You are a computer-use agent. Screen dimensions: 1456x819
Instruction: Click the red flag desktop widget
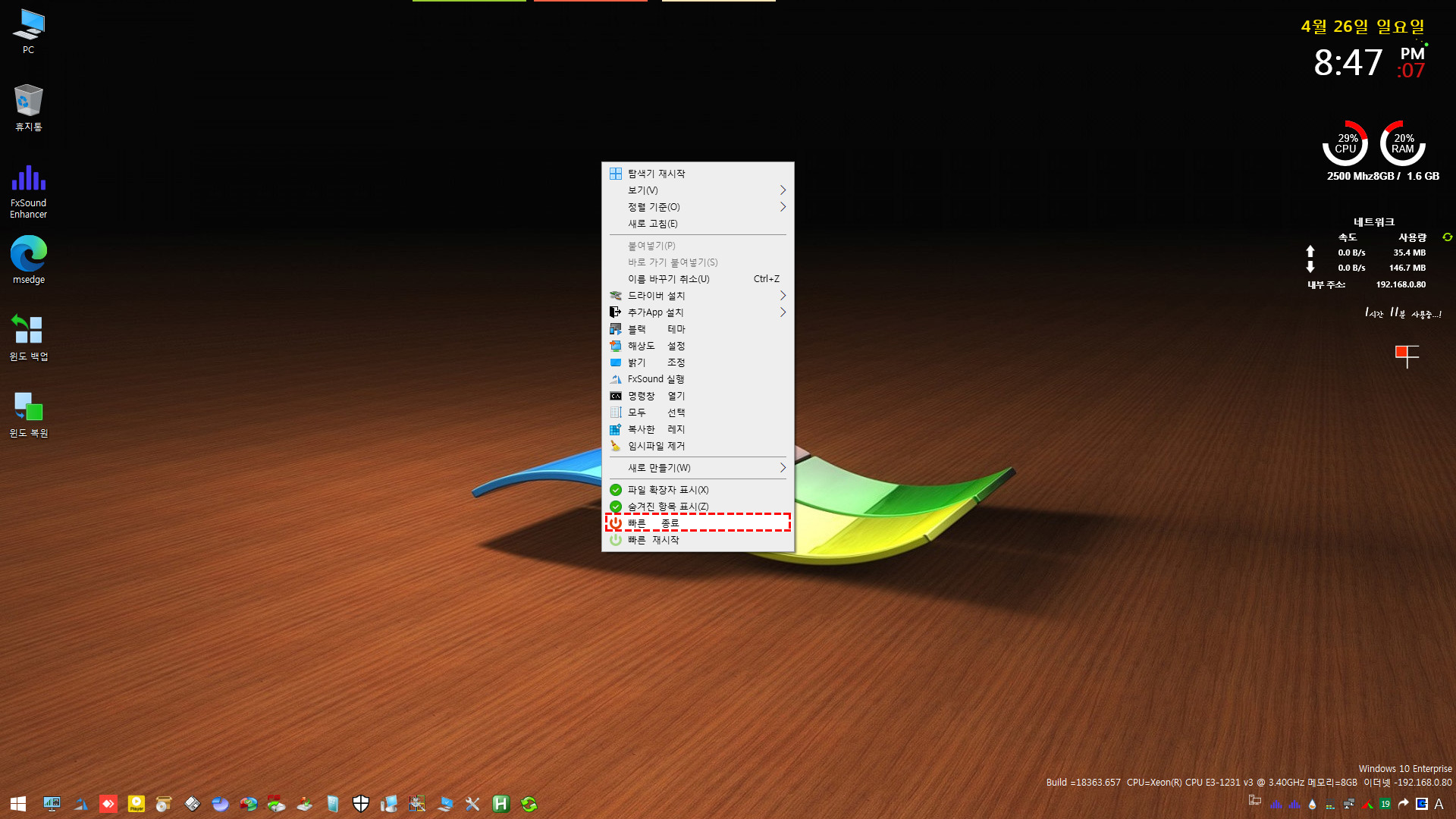point(1407,356)
